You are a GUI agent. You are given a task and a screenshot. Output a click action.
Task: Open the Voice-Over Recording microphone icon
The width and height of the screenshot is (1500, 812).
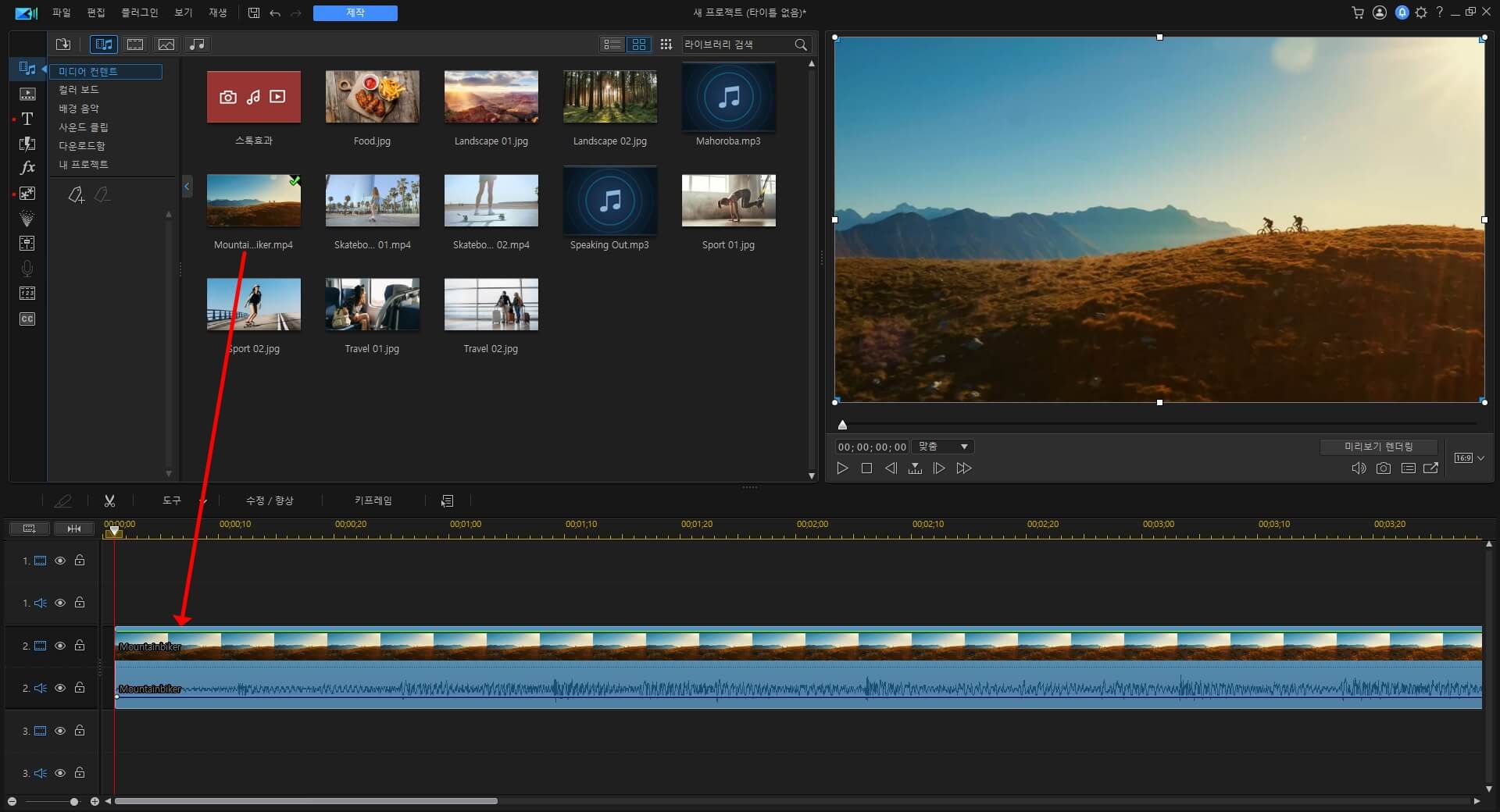click(x=27, y=269)
